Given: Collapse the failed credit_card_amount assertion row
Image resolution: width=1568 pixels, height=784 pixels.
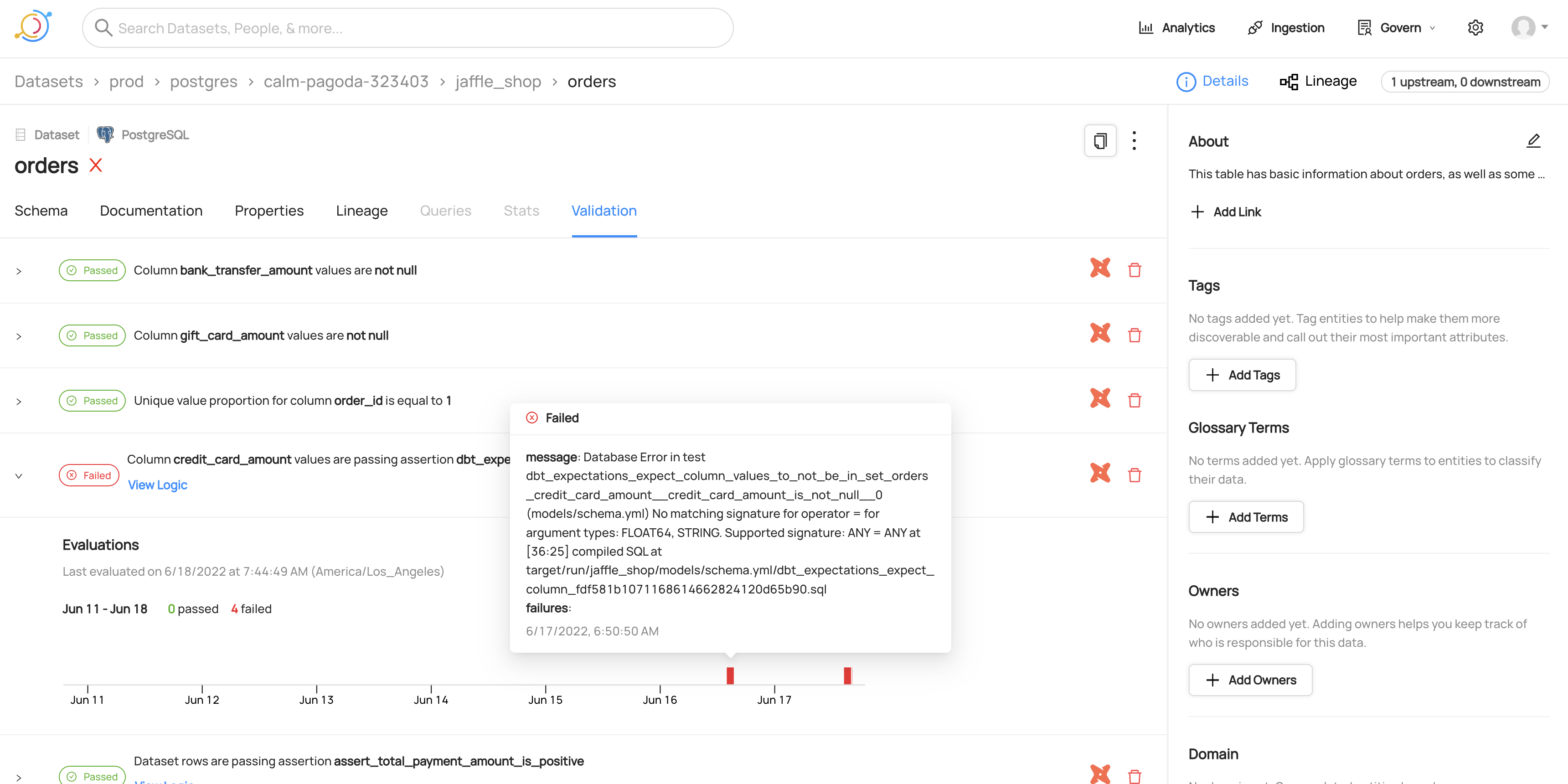Looking at the screenshot, I should click(x=19, y=476).
